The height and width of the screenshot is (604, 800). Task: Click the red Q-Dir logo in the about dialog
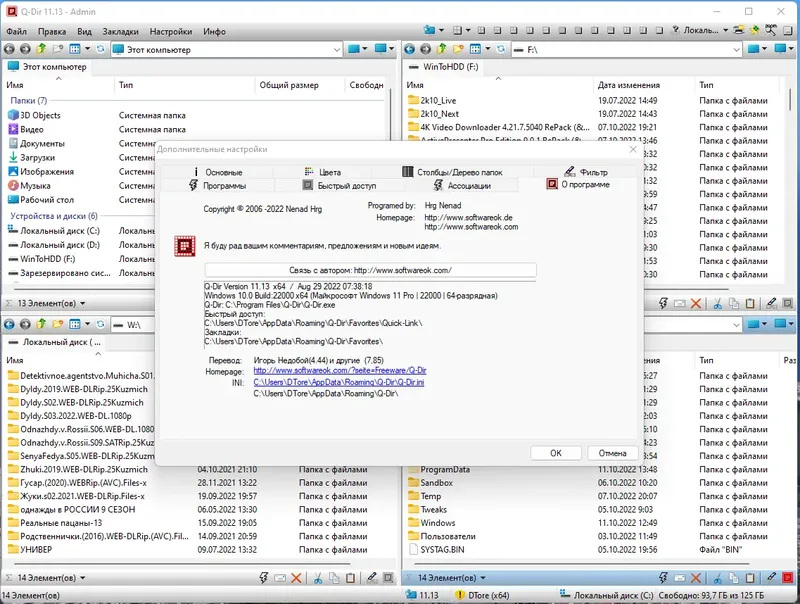tap(185, 246)
